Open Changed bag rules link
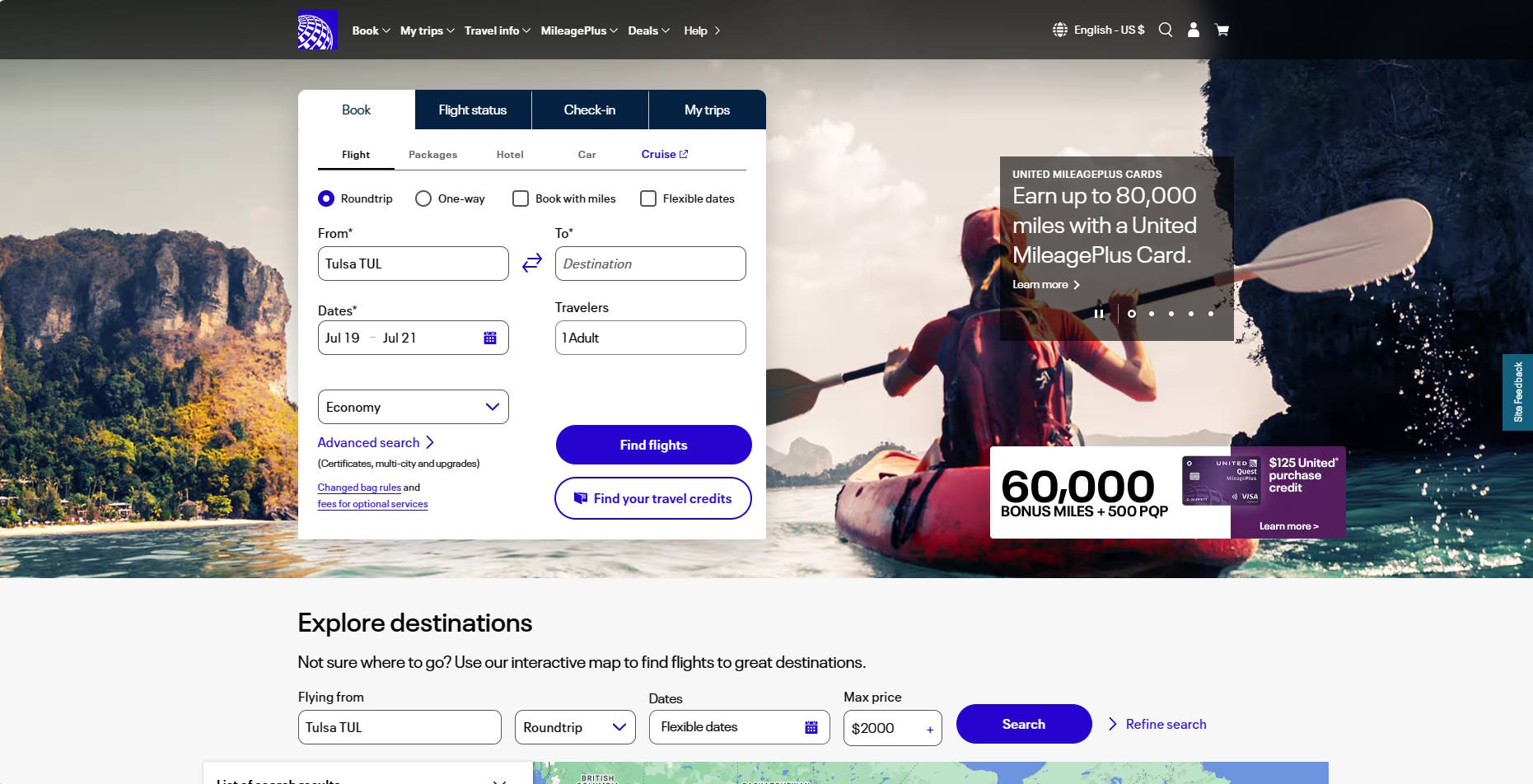Image resolution: width=1533 pixels, height=784 pixels. (x=359, y=488)
